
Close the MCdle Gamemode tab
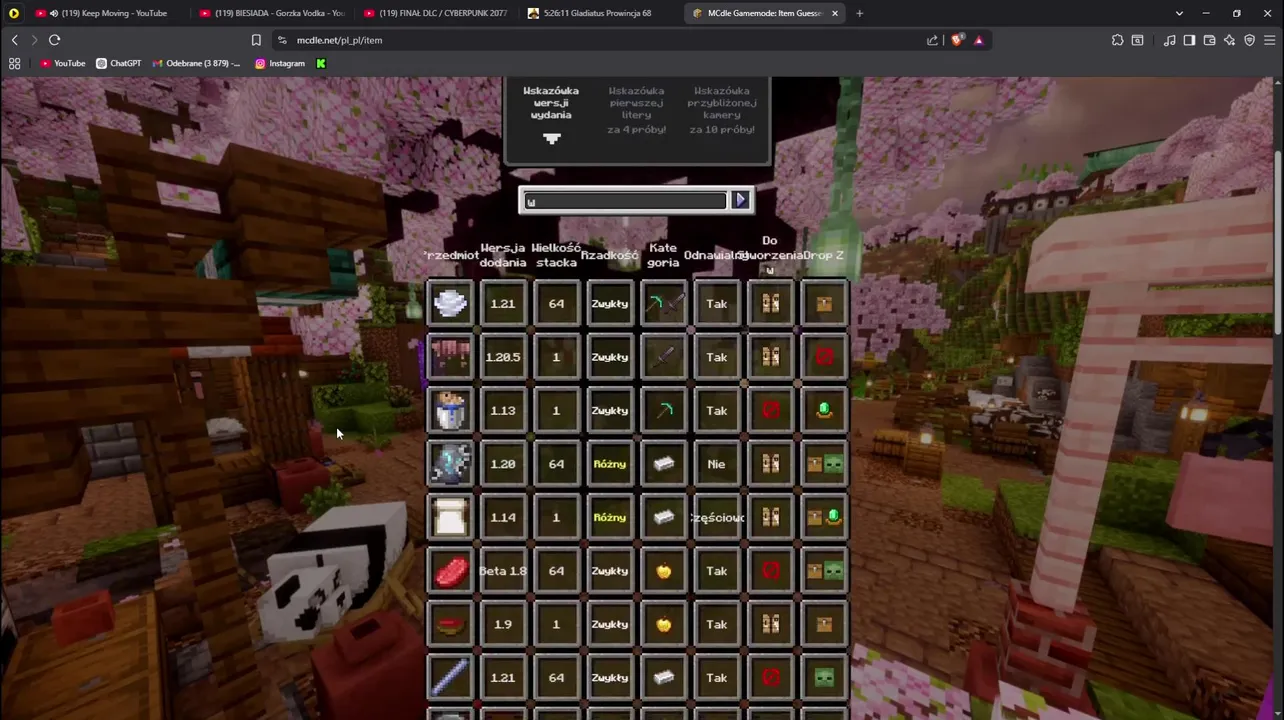[x=834, y=13]
